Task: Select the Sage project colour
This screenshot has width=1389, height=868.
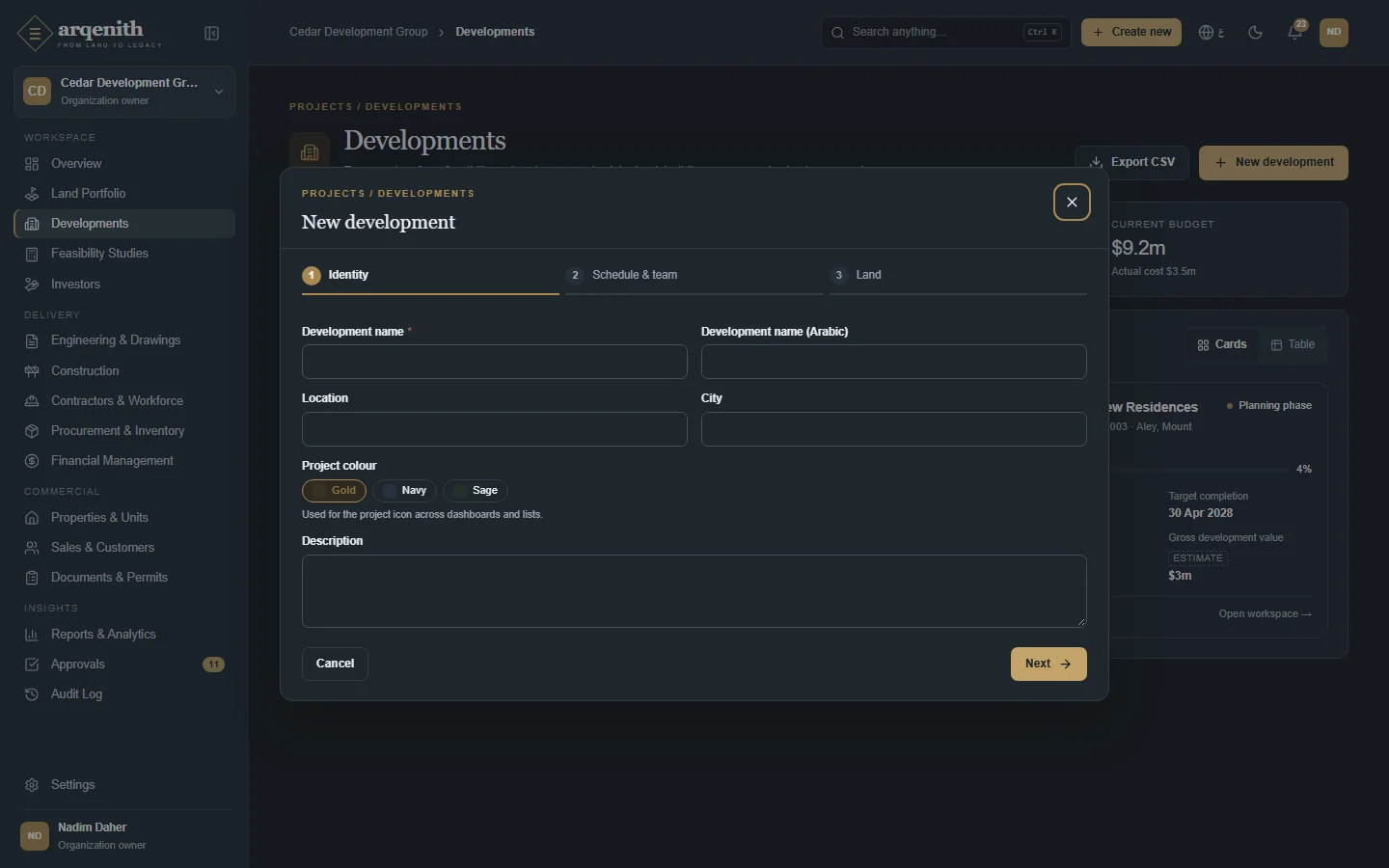Action: (475, 491)
